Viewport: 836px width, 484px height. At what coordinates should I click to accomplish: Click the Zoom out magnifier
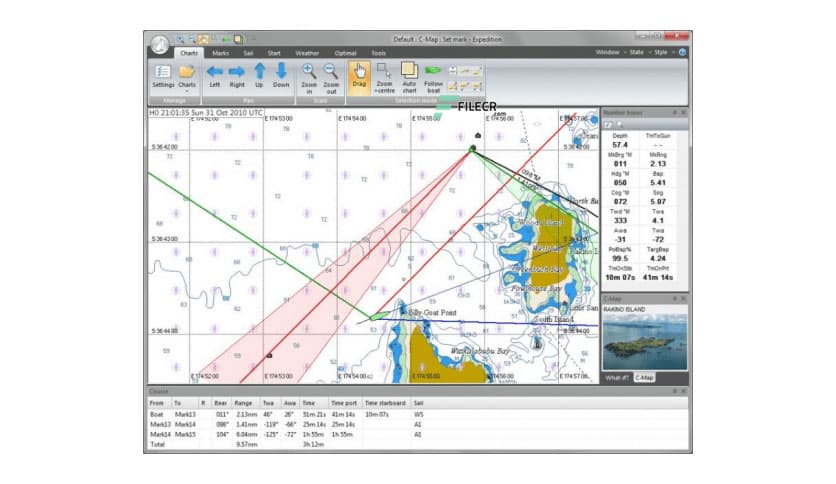(x=330, y=76)
